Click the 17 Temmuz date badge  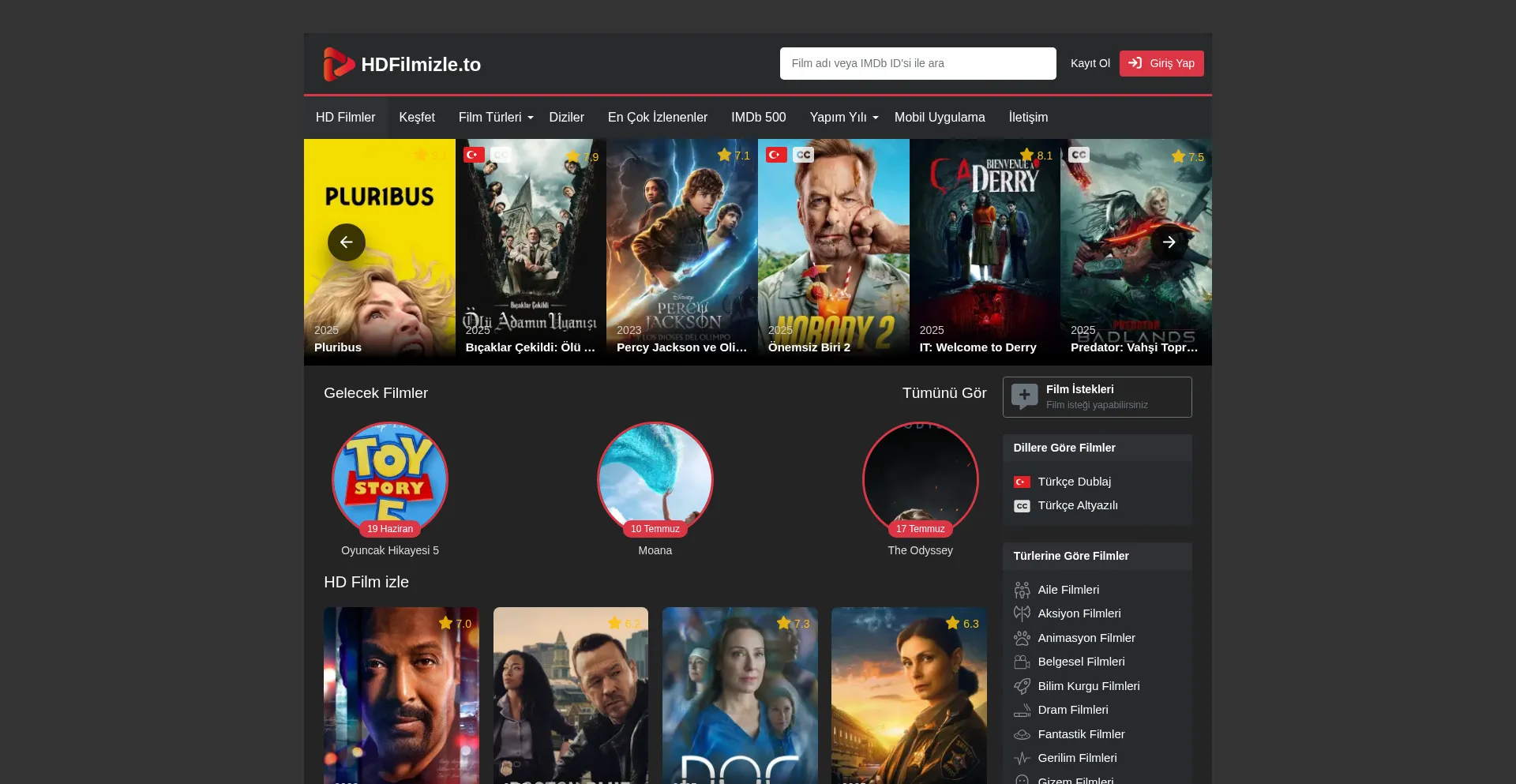[921, 529]
